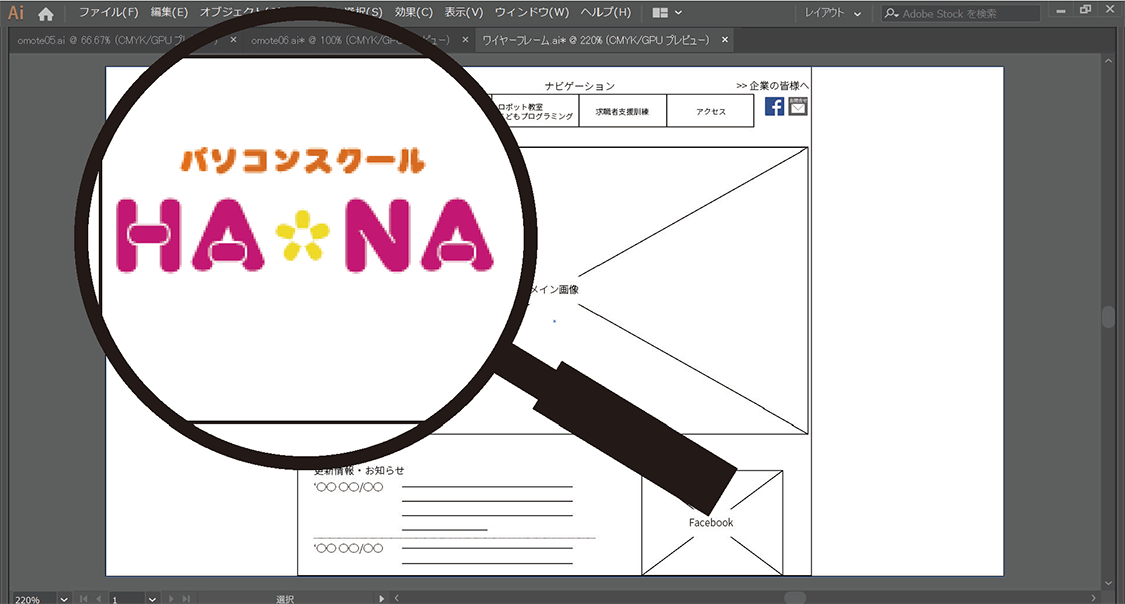
Task: Close the ワイヤーフレーム.ai tab
Action: [x=725, y=40]
